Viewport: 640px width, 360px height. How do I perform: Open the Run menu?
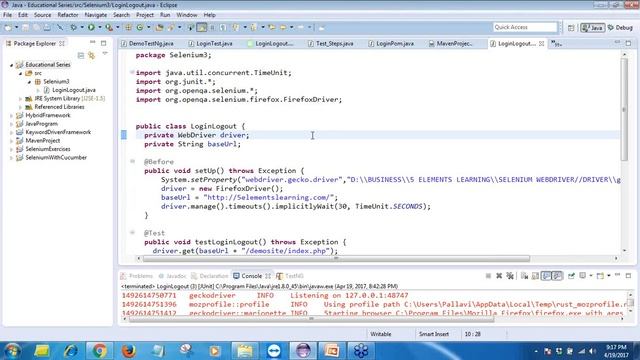tap(165, 15)
